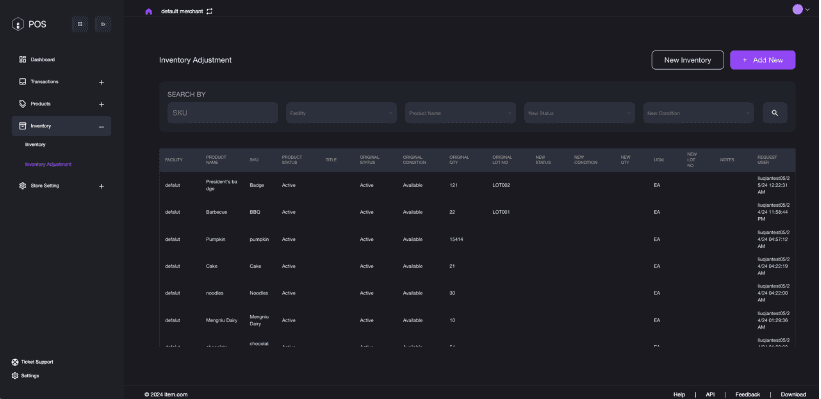The width and height of the screenshot is (821, 399).
Task: Open the Help link in the footer
Action: point(679,394)
